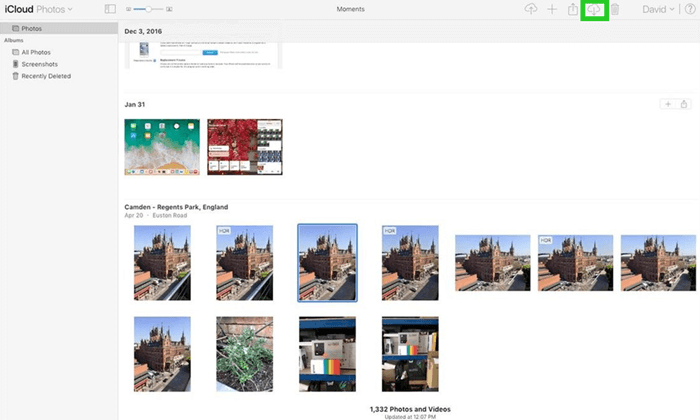Click the iPad home screen screenshot thumbnail
Screen dimensions: 700x420
(162, 147)
